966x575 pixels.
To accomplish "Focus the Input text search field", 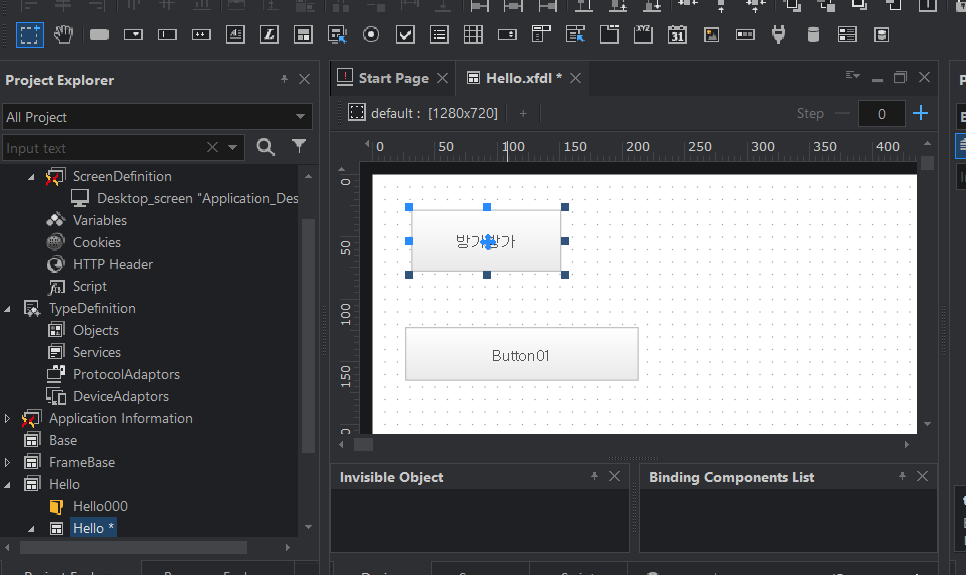I will (105, 148).
